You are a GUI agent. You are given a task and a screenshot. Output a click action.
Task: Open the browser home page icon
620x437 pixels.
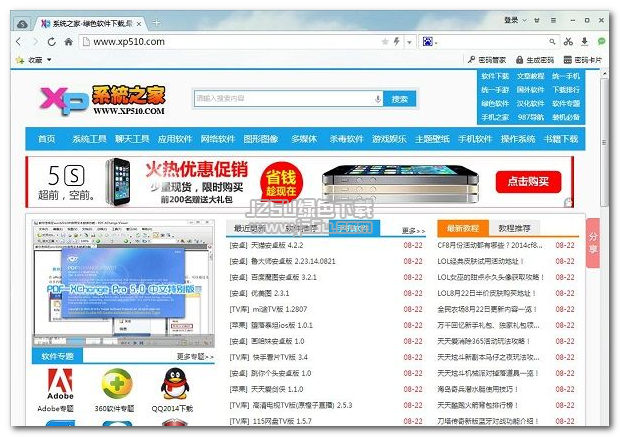click(x=68, y=42)
